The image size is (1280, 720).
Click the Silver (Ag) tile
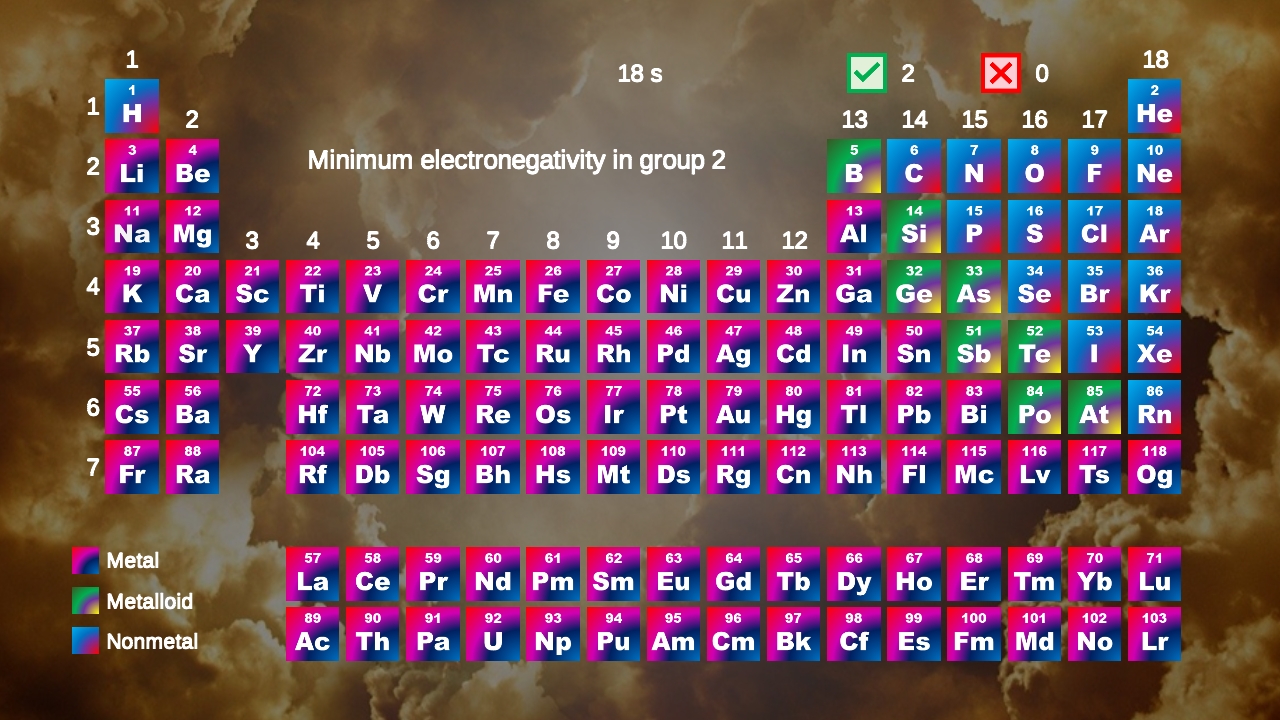pyautogui.click(x=734, y=347)
